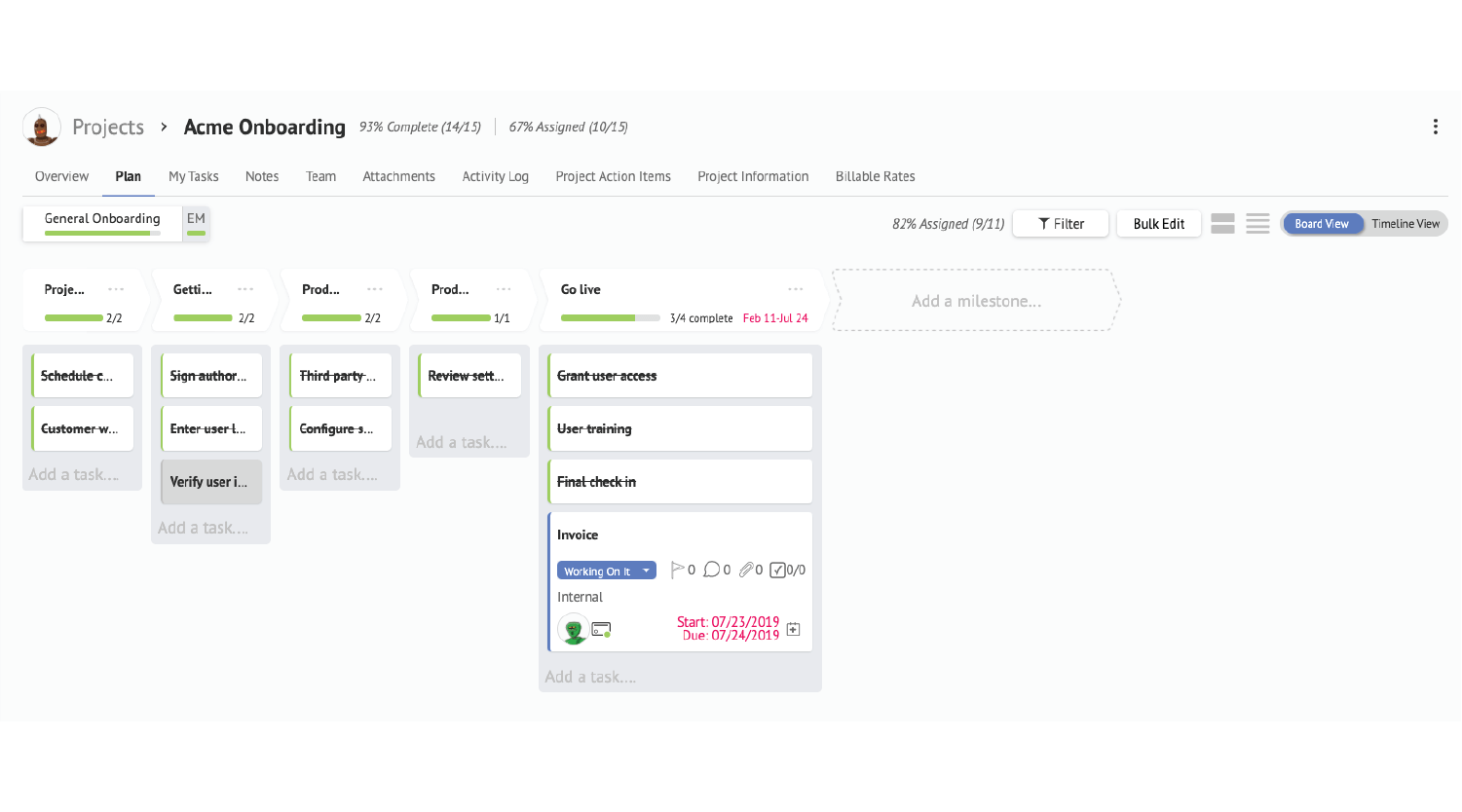
Task: Open options dots for Proje... milestone
Action: point(116,289)
